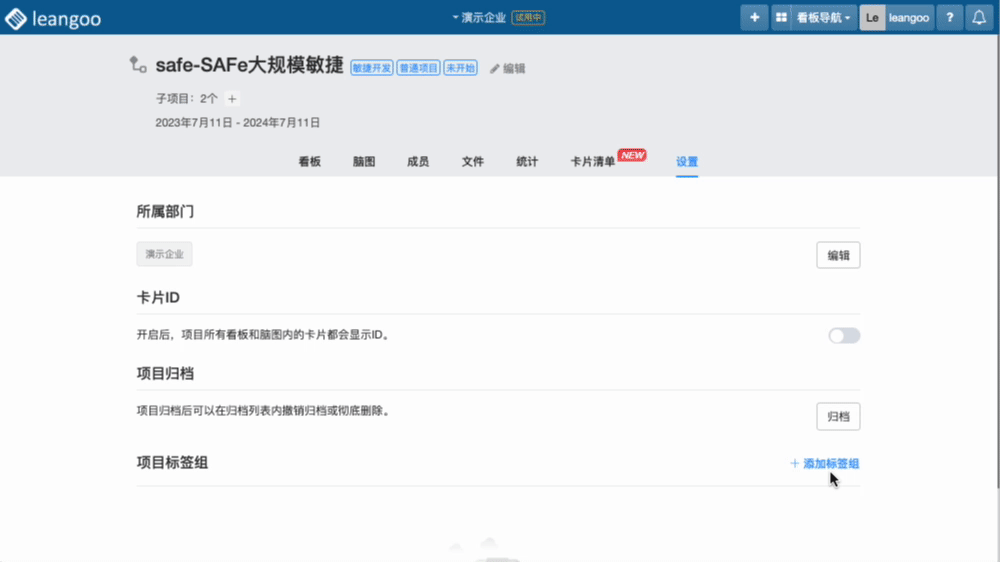
Task: Click the 编辑 button for 所属部门
Action: (x=838, y=255)
